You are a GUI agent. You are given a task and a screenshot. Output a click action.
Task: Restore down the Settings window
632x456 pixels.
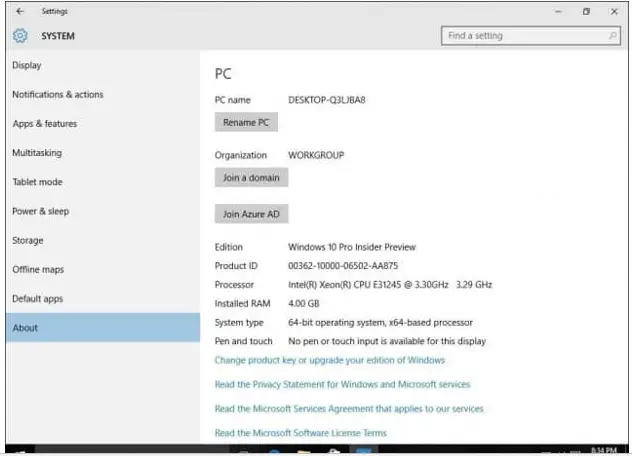586,11
